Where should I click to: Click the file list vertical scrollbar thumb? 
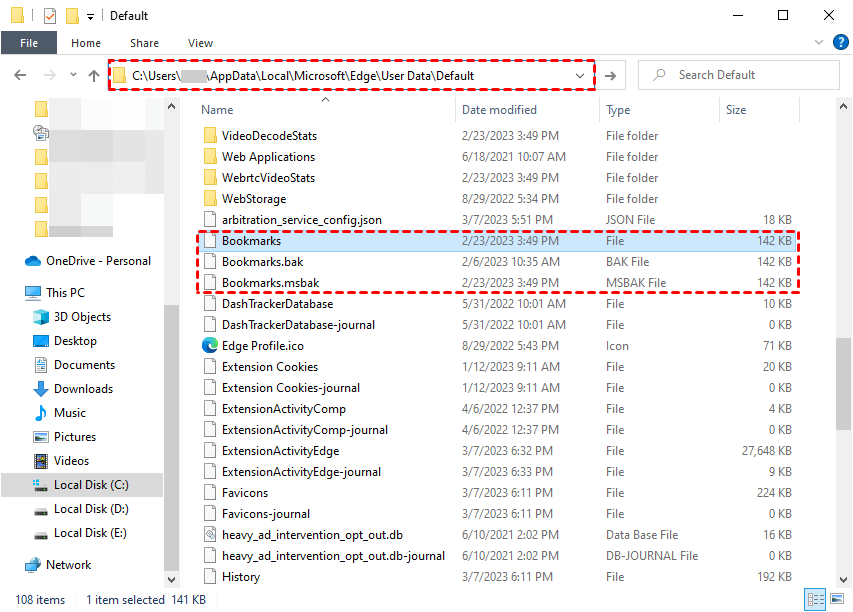(x=843, y=384)
